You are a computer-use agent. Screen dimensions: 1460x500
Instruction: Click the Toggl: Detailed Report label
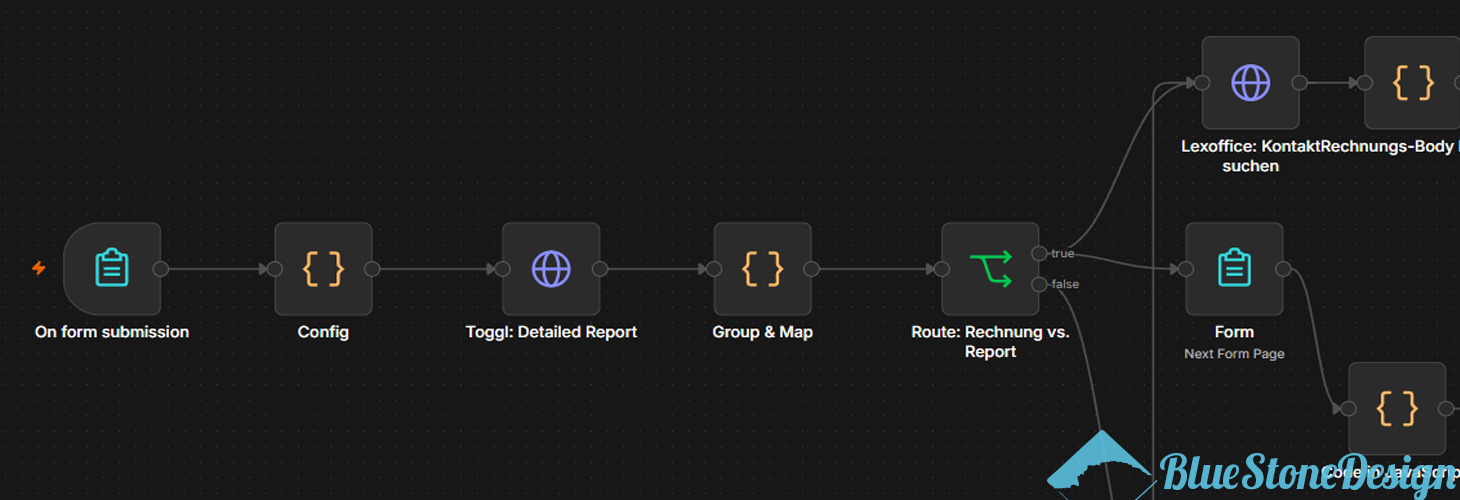tap(551, 332)
